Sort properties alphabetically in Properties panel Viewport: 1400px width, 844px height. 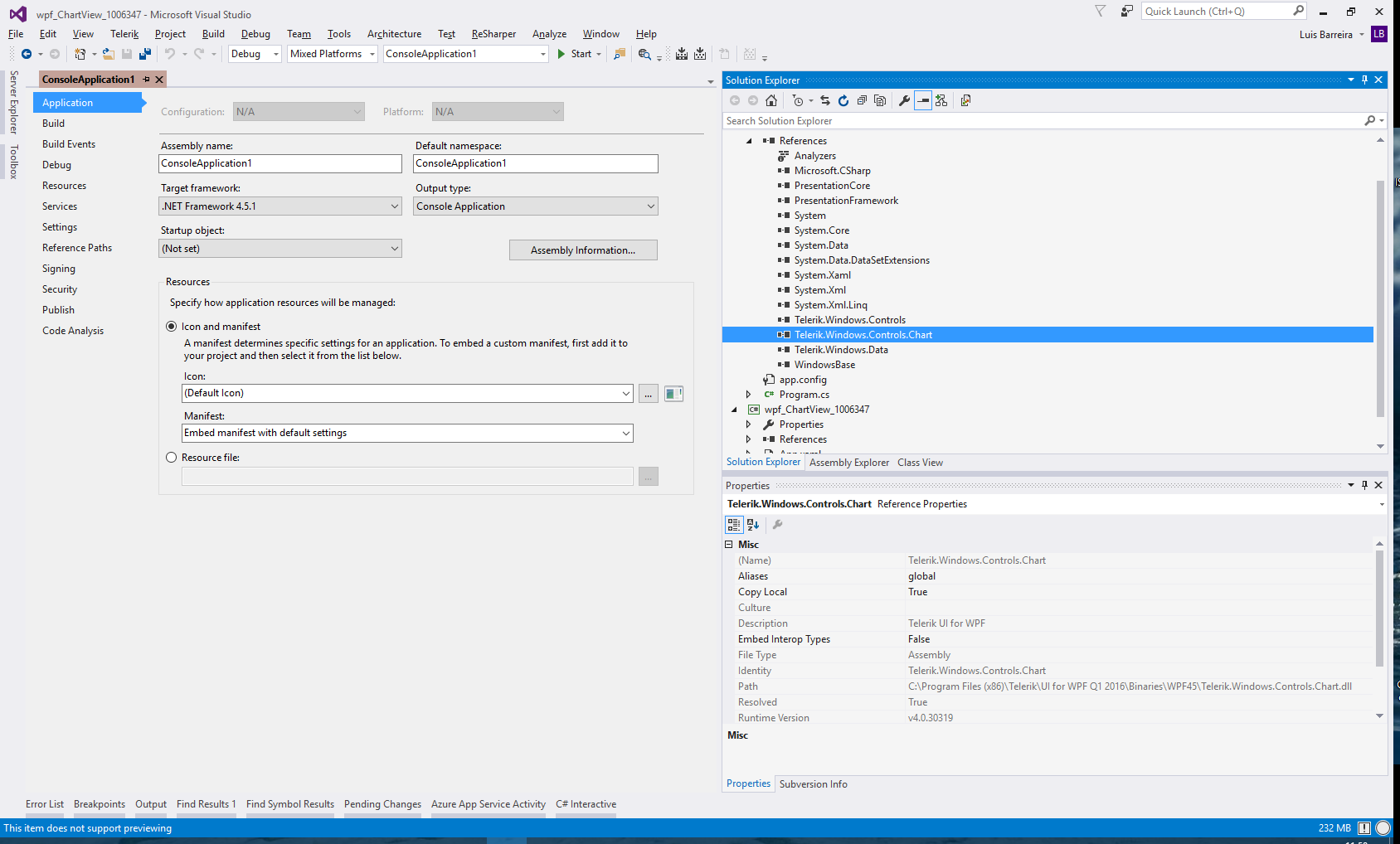[753, 525]
